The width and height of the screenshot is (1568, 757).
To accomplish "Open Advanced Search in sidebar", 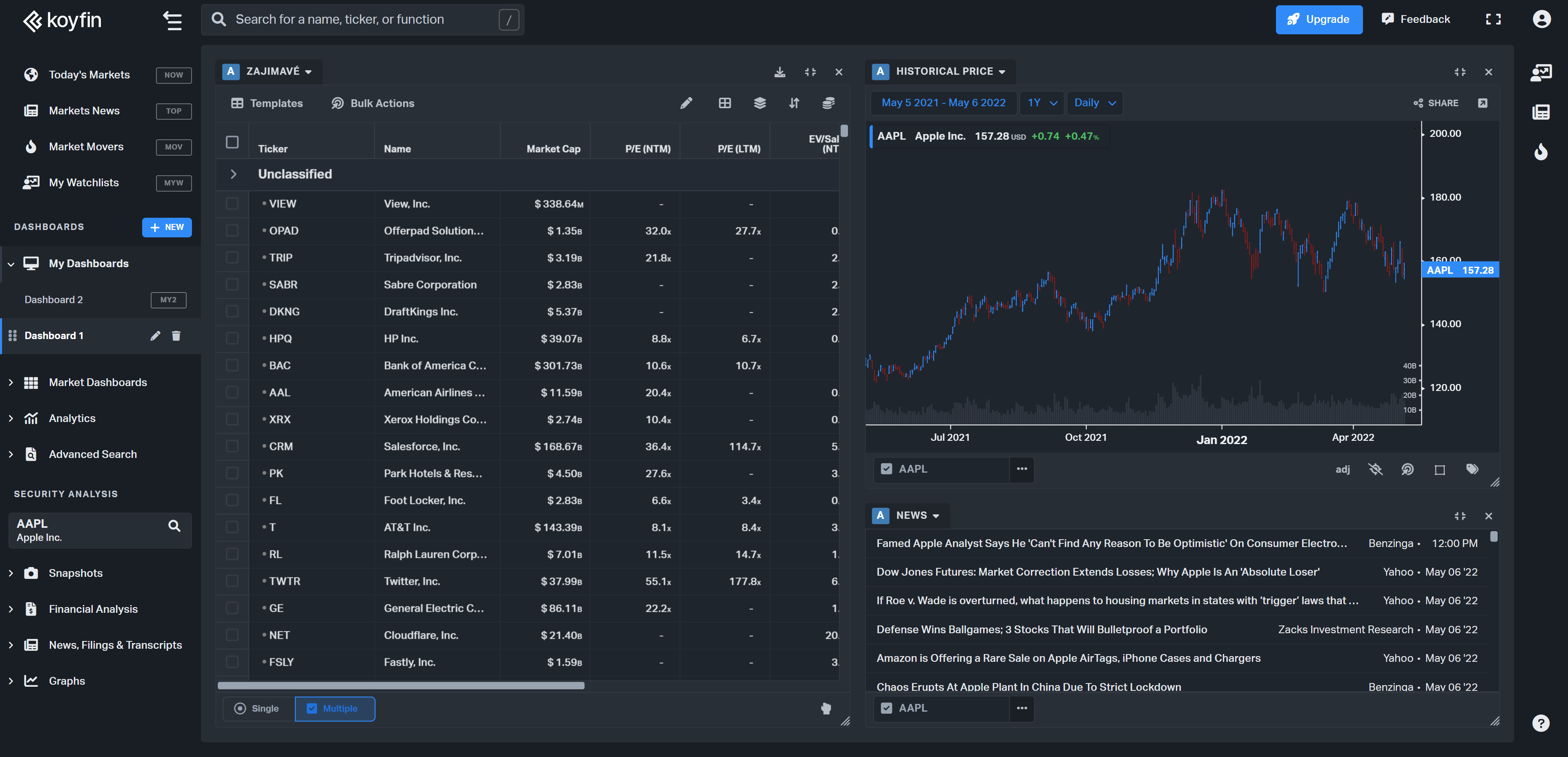I will click(x=93, y=454).
